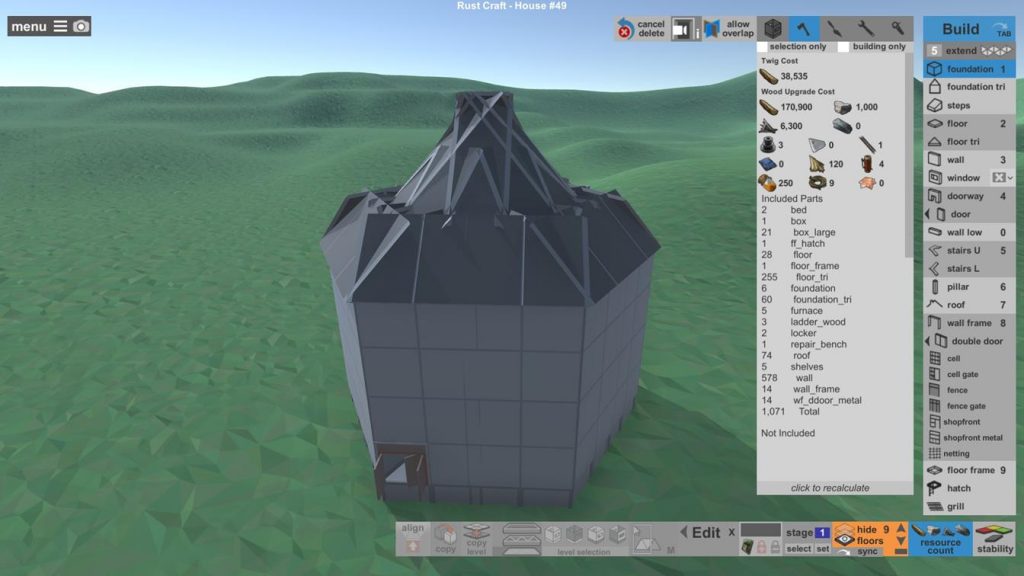The width and height of the screenshot is (1024, 576).
Task: Increase hidden floor level up arrow
Action: [x=901, y=529]
